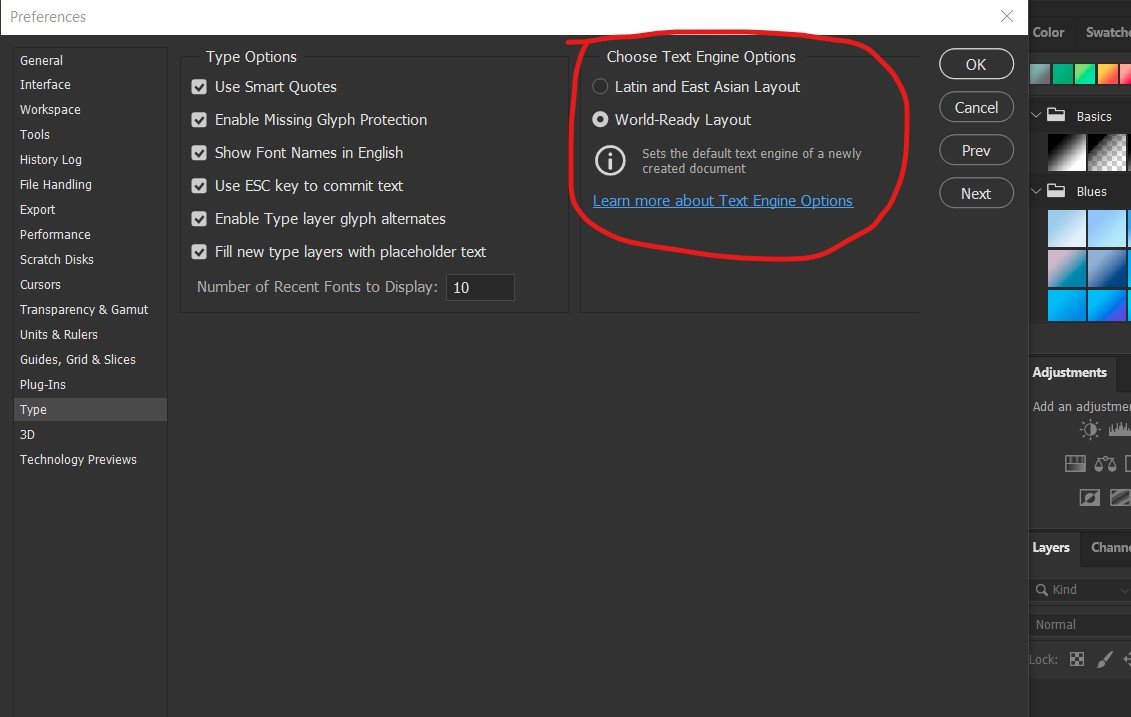Add a Hue/Saturation adjustment
The image size is (1131, 717).
[x=1075, y=464]
